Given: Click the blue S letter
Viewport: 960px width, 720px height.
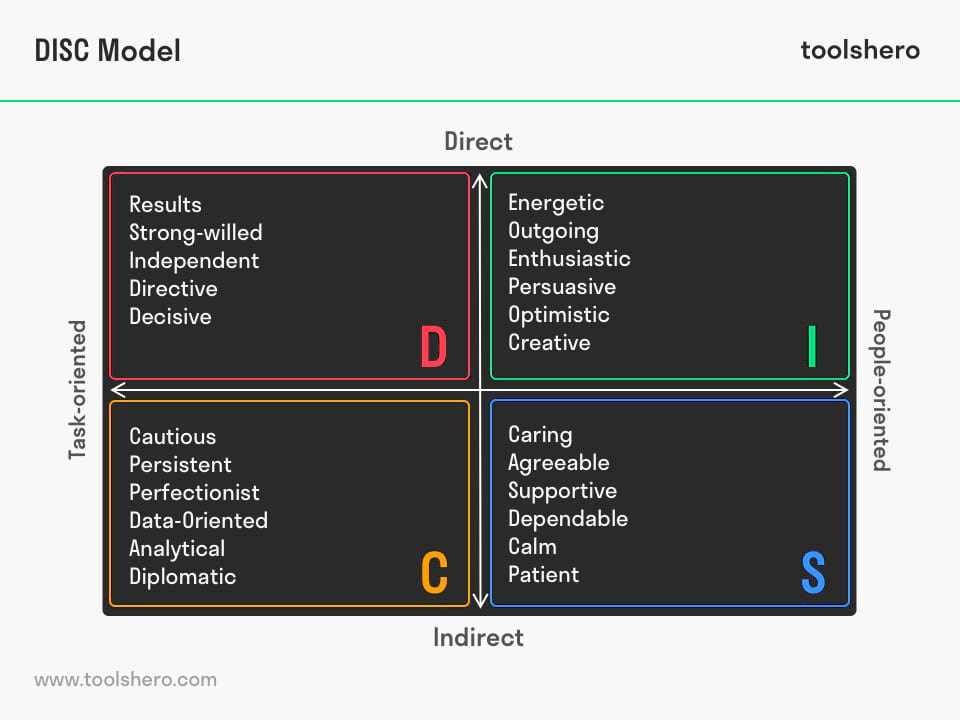Looking at the screenshot, I should (813, 572).
